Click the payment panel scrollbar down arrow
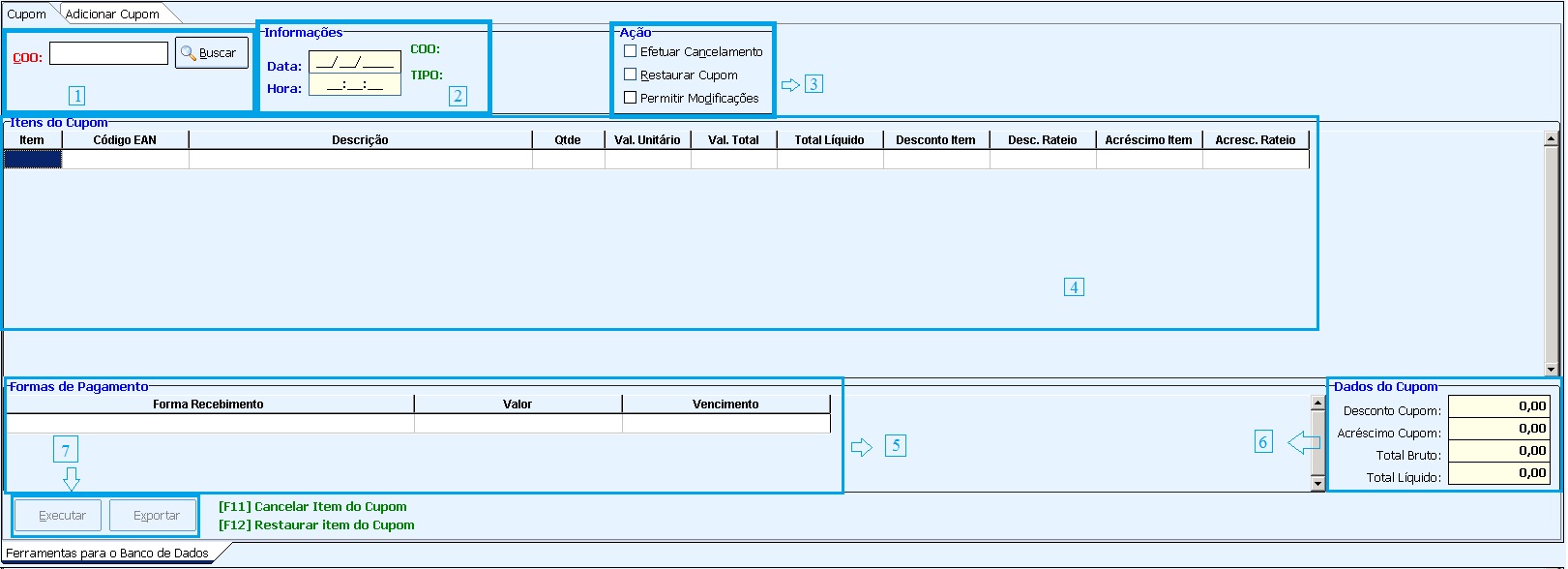Image resolution: width=1568 pixels, height=569 pixels. [x=1317, y=484]
